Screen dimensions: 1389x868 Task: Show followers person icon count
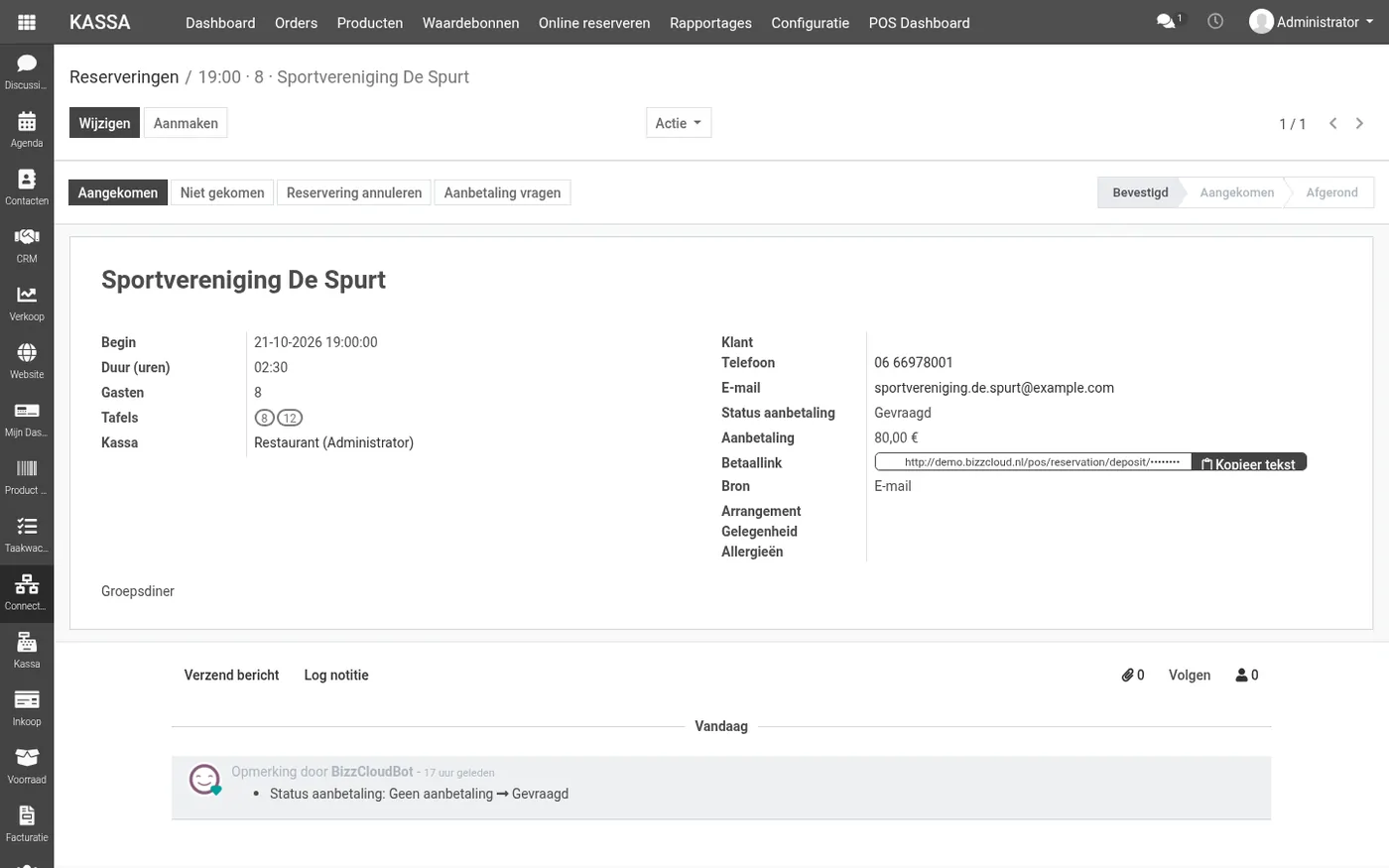click(1247, 675)
